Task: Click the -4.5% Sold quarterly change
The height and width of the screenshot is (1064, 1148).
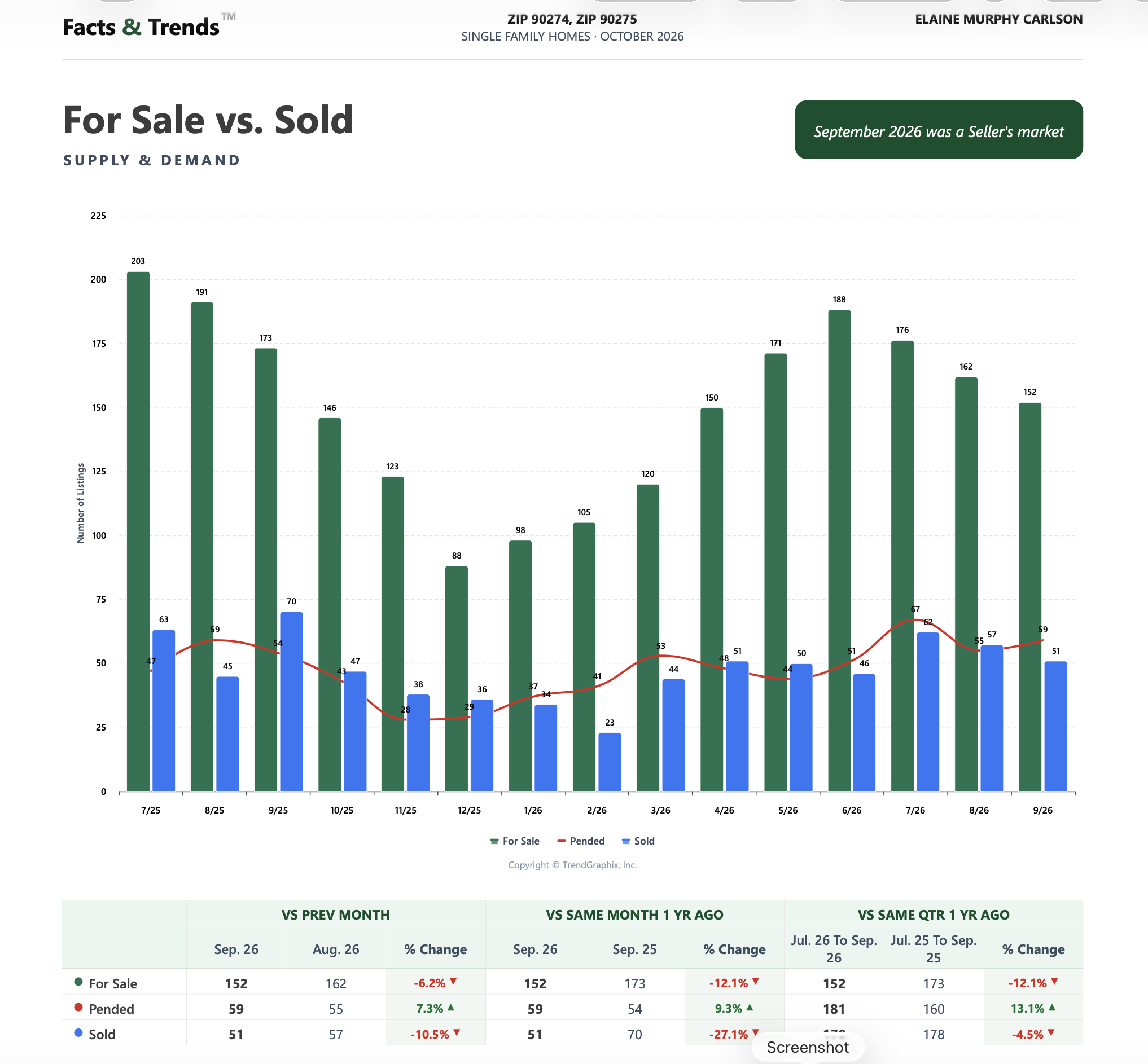Action: (1033, 1034)
